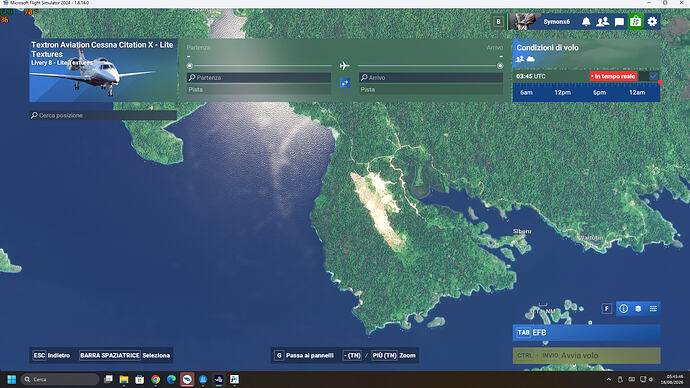Click 6am on the time-of-day slider
This screenshot has width=690, height=388.
coord(526,92)
